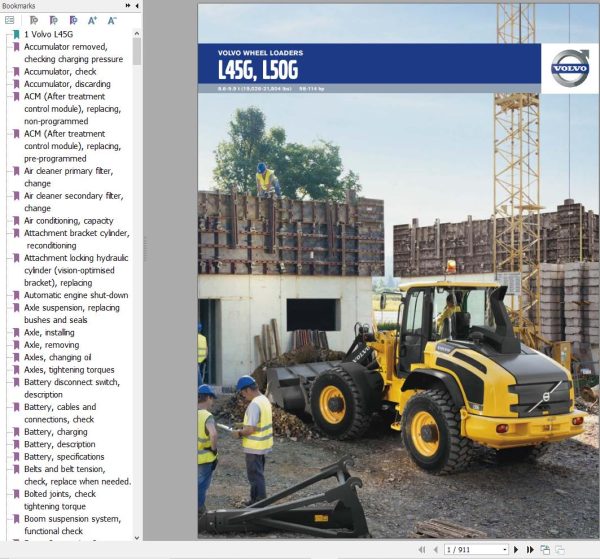
Task: Increase bookmark text size with A+ icon
Action: (92, 20)
